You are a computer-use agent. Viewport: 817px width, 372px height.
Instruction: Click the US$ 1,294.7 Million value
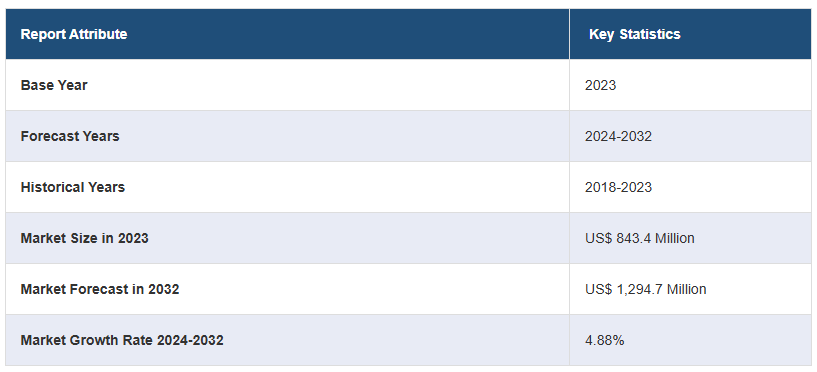646,289
